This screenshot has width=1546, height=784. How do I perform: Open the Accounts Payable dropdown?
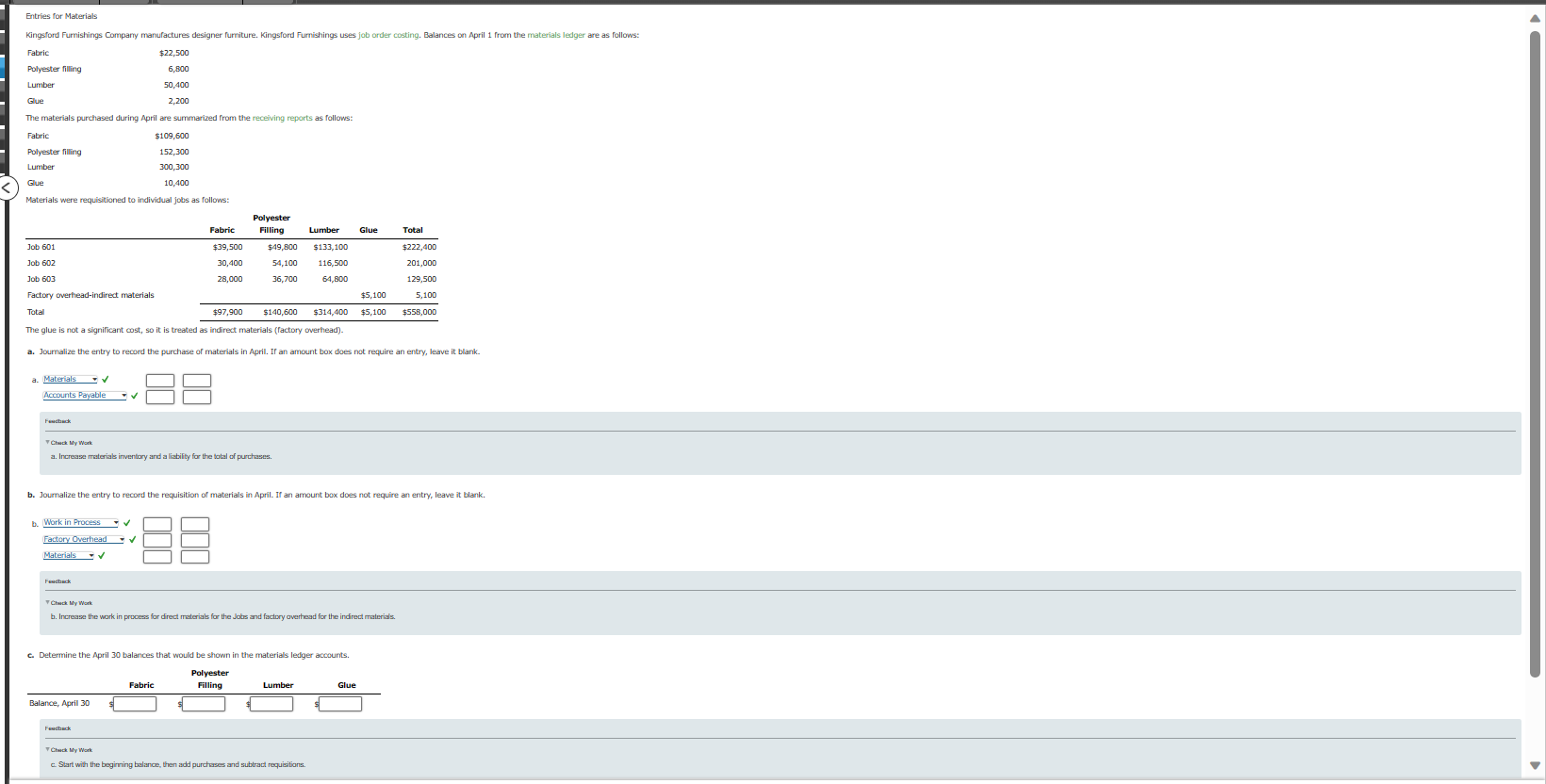pyautogui.click(x=85, y=396)
